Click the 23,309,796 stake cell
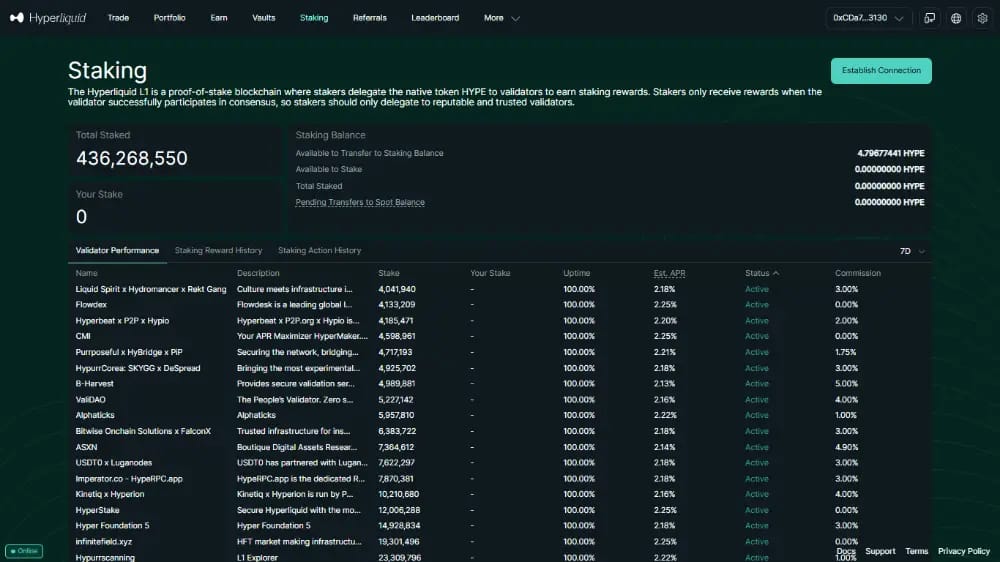Image resolution: width=1000 pixels, height=562 pixels. pos(399,558)
